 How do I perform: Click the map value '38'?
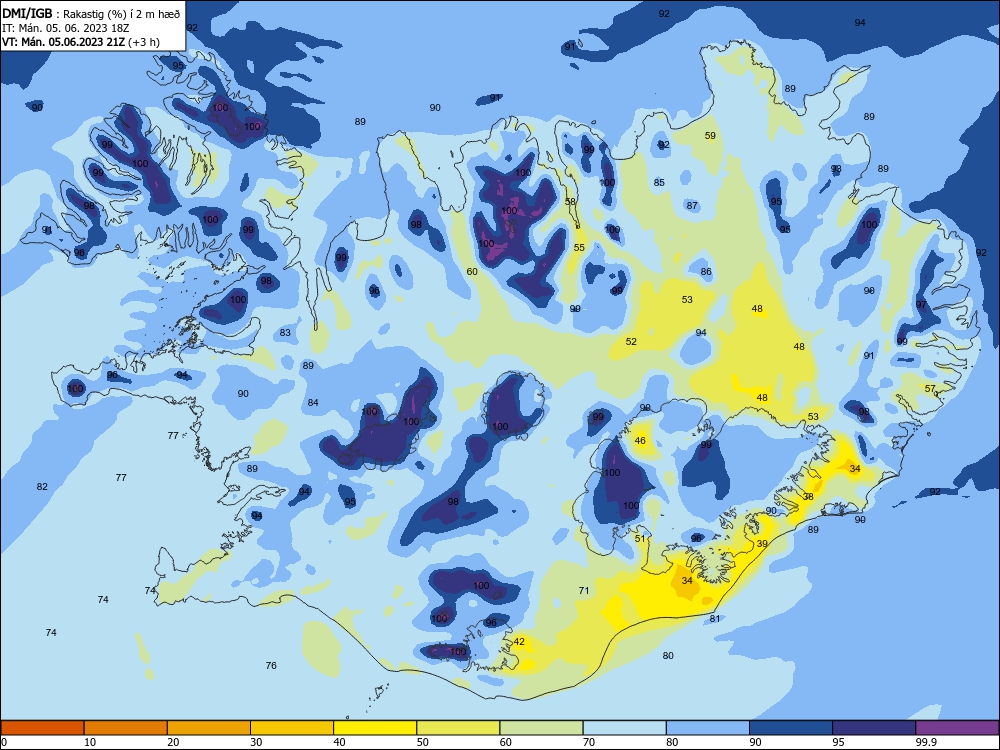(x=808, y=496)
